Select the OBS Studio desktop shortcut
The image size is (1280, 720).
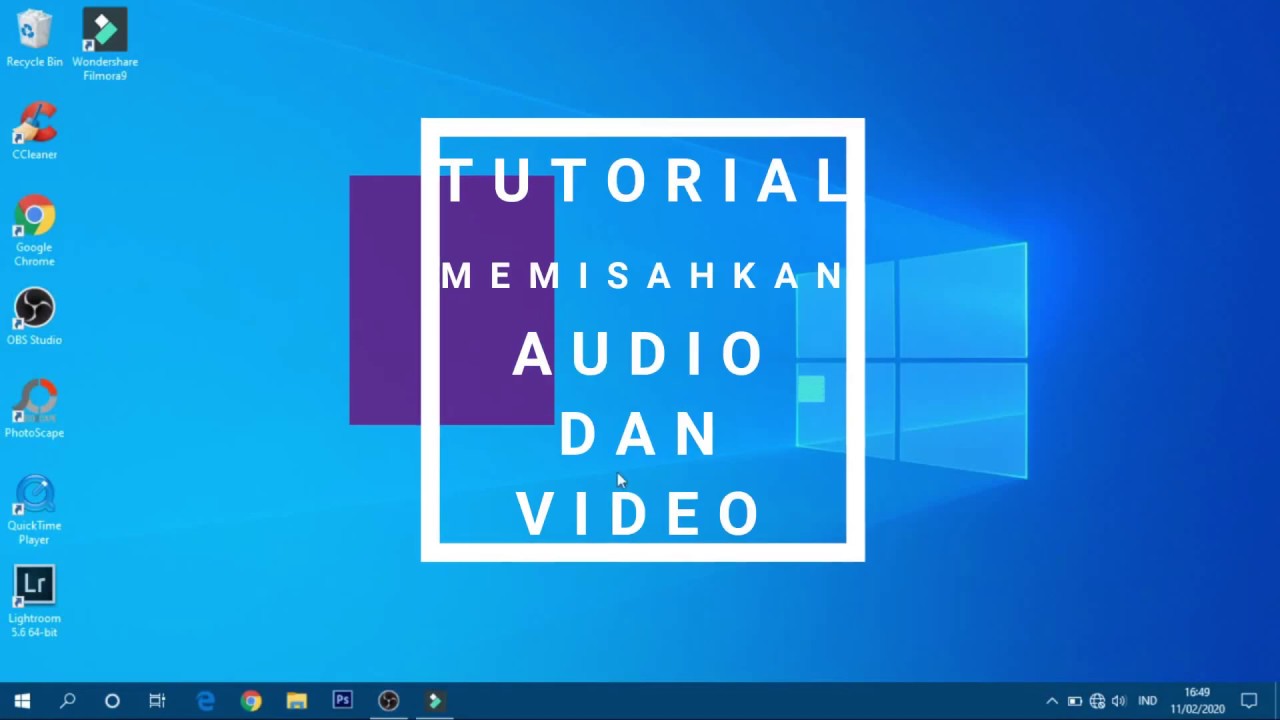(x=34, y=317)
